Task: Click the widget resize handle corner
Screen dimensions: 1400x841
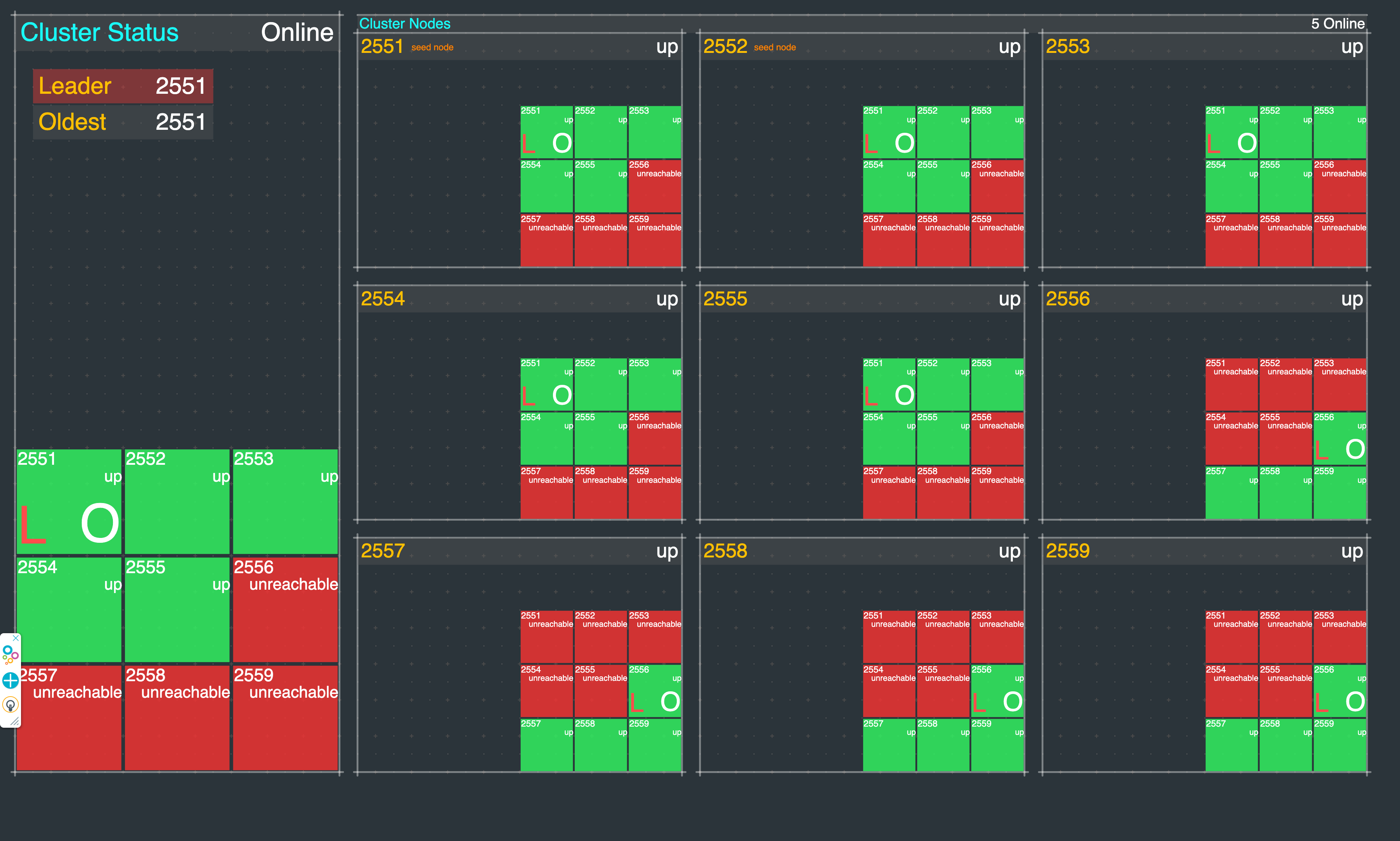Action: click(15, 721)
